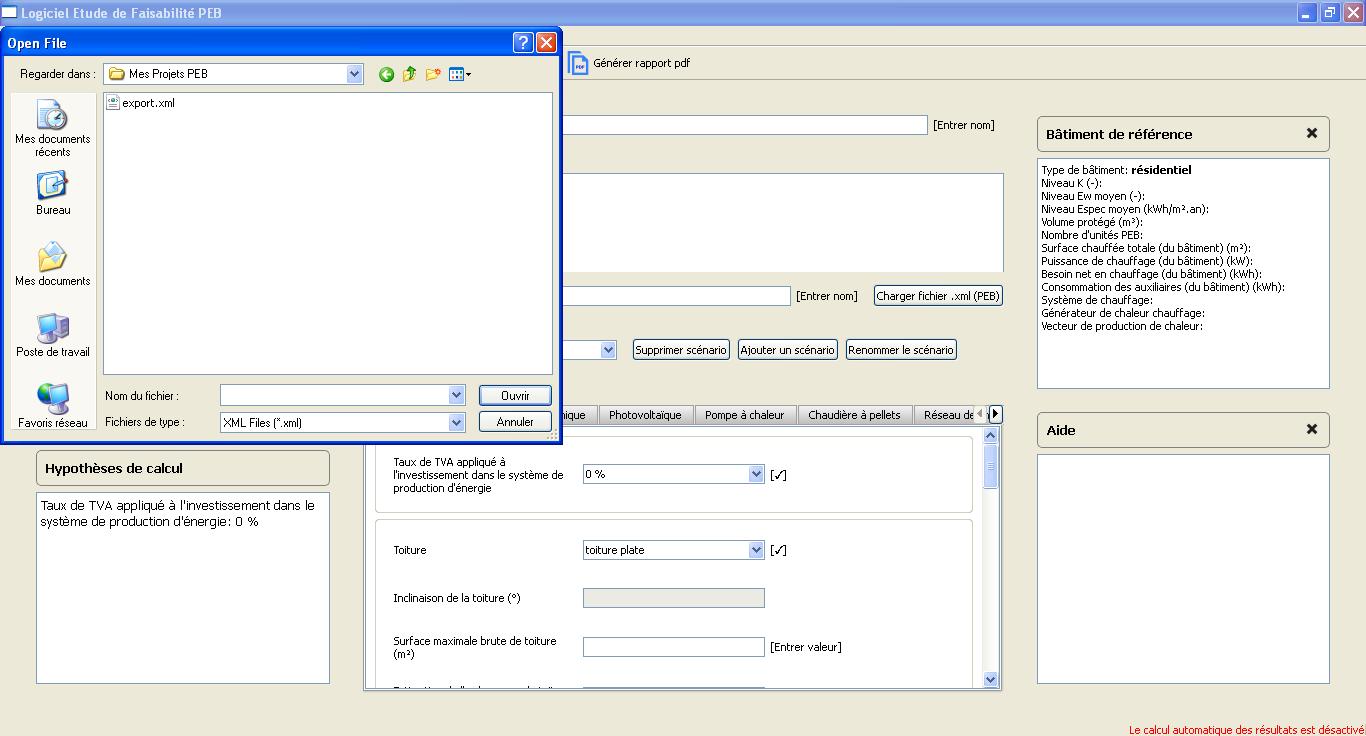1366x736 pixels.
Task: Click the Bâtiment de référence title
Action: 1119,134
